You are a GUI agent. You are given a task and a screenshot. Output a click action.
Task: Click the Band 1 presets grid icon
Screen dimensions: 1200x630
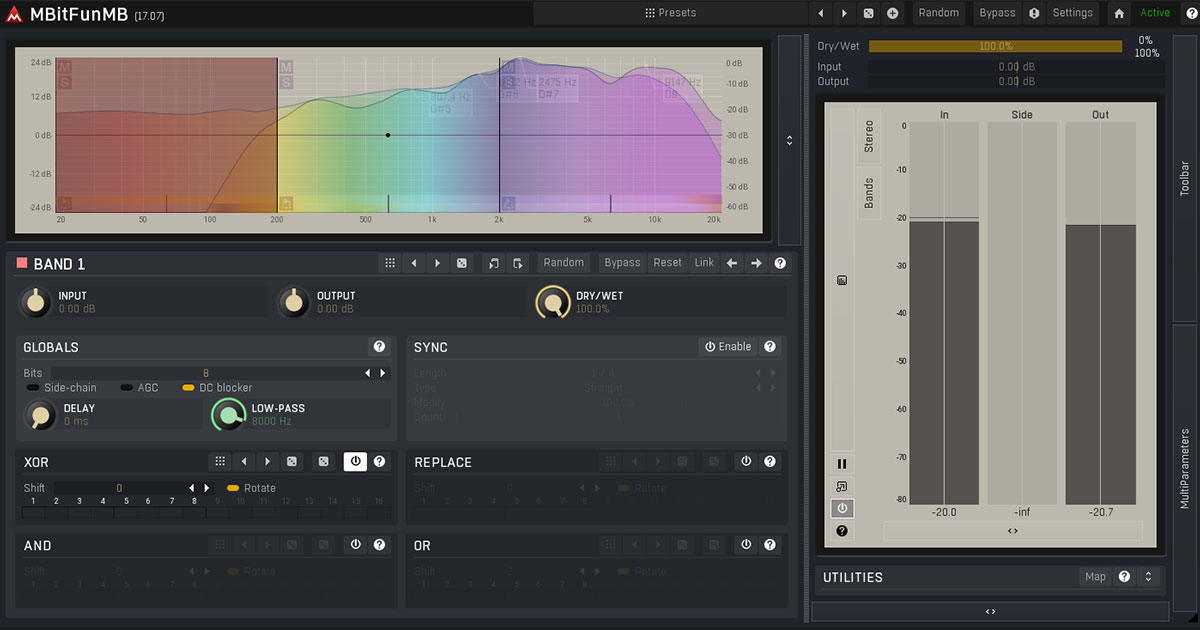(390, 263)
